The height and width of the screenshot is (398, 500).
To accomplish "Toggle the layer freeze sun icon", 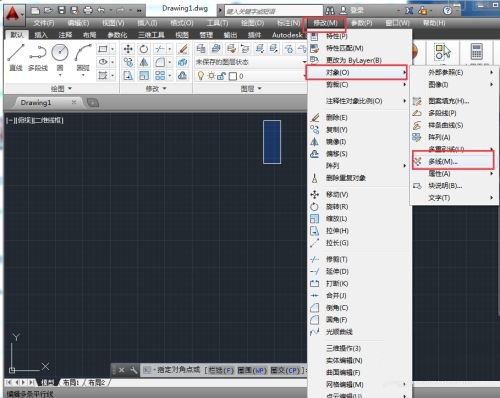I will click(211, 76).
